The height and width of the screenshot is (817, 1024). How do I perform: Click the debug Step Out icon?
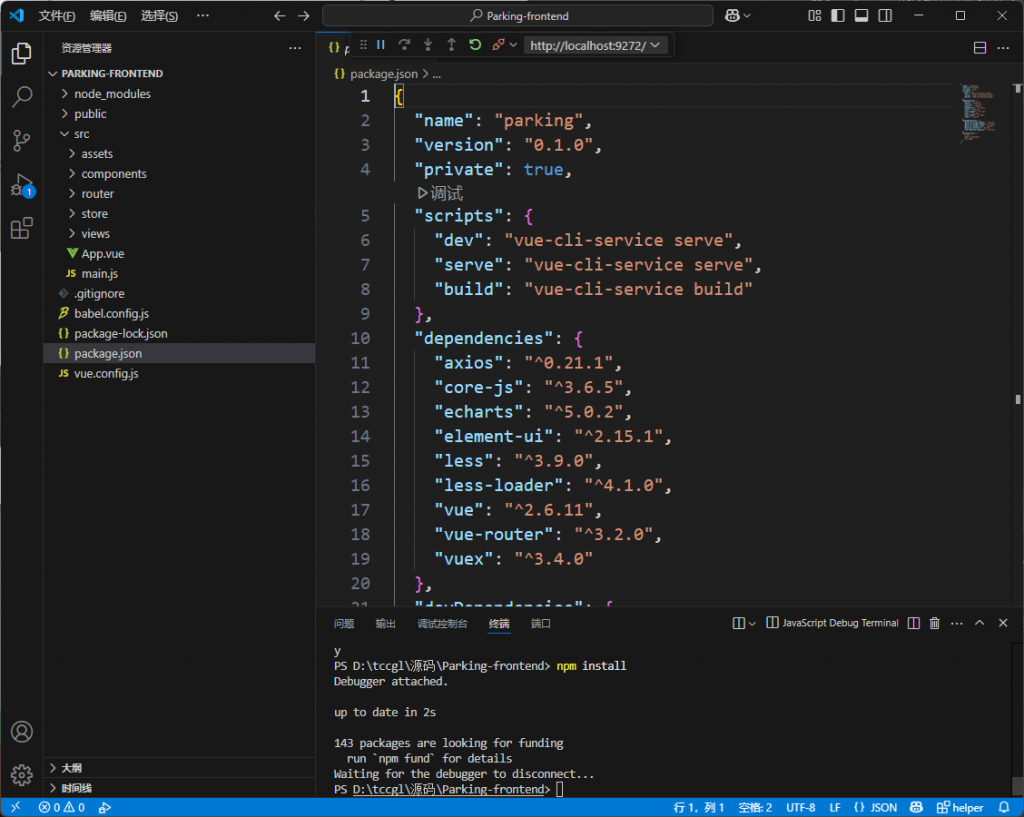pos(451,45)
